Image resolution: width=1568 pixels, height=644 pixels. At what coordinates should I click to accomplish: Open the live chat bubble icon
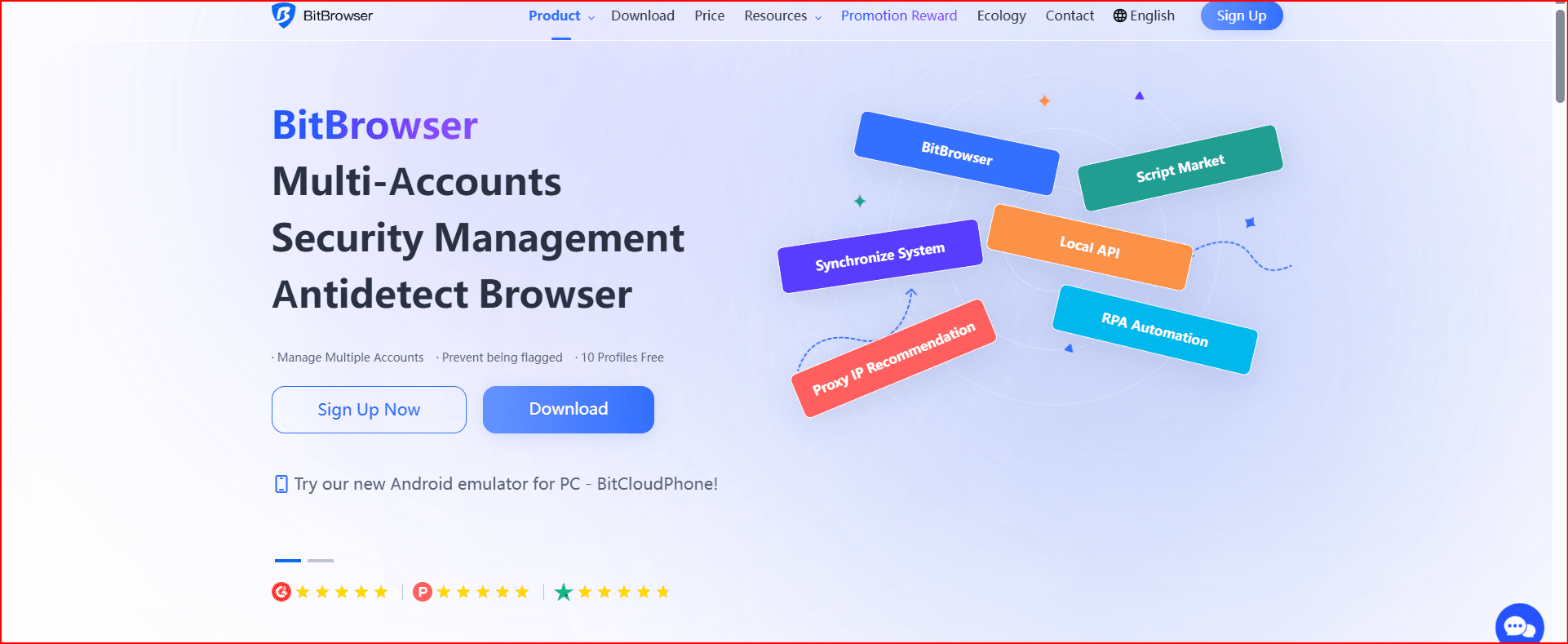(x=1518, y=626)
